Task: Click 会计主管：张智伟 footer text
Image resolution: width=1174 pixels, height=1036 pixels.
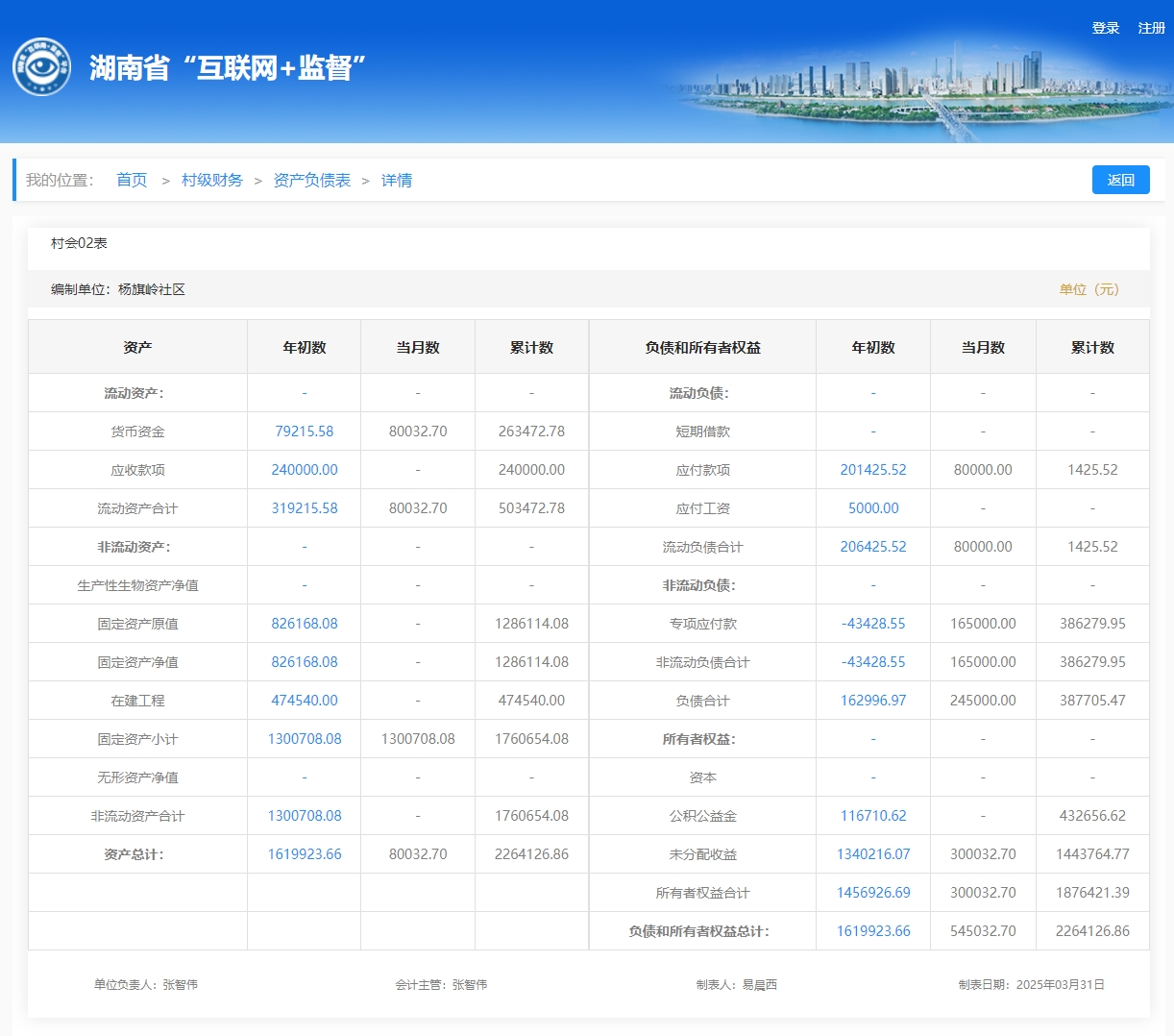Action: pos(441,984)
